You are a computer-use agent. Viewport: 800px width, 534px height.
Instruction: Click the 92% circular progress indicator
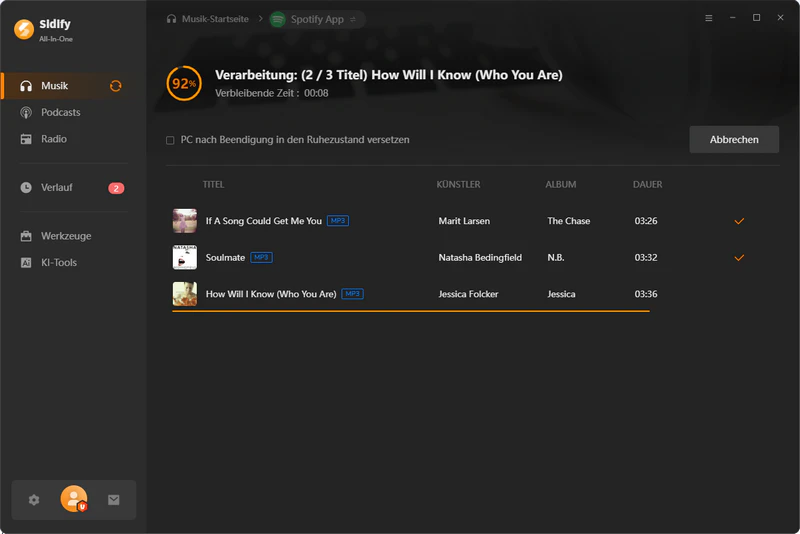coord(184,83)
